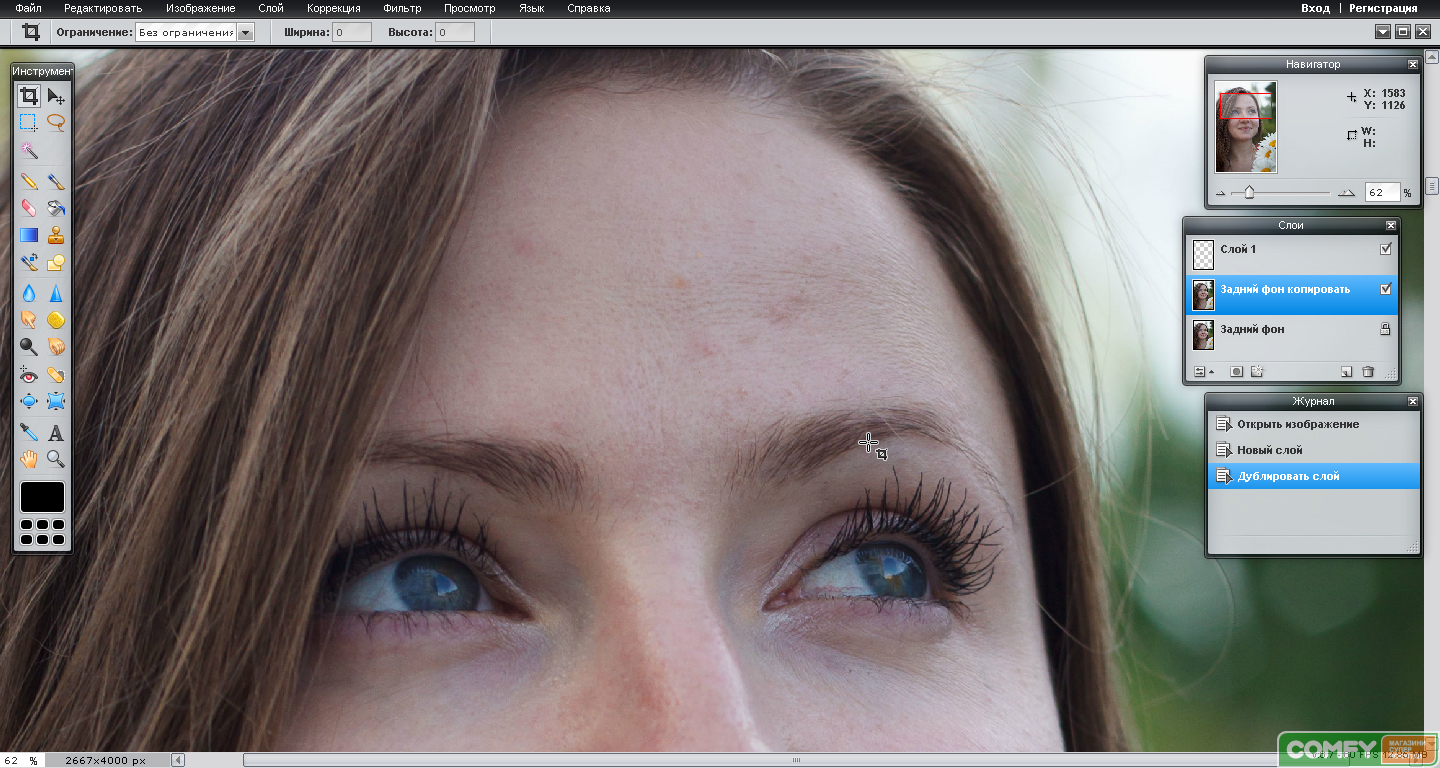Toggle visibility checkbox of Слой 1

[1385, 249]
